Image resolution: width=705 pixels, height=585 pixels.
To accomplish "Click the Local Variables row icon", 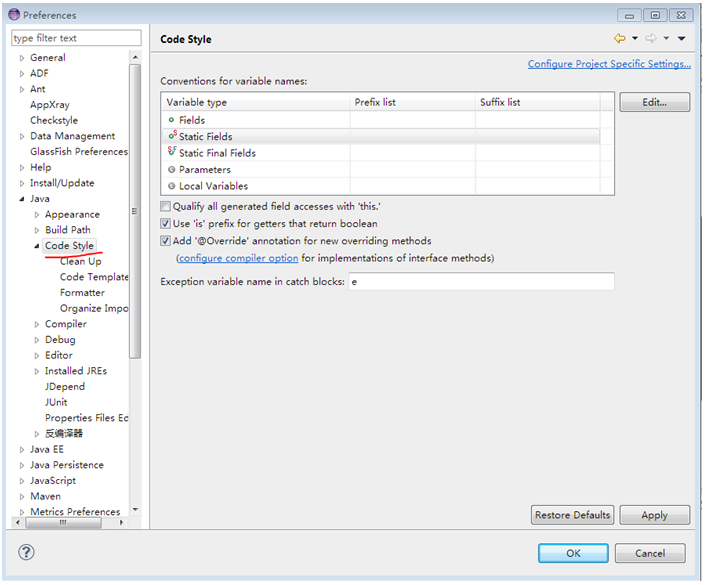I will tap(171, 186).
